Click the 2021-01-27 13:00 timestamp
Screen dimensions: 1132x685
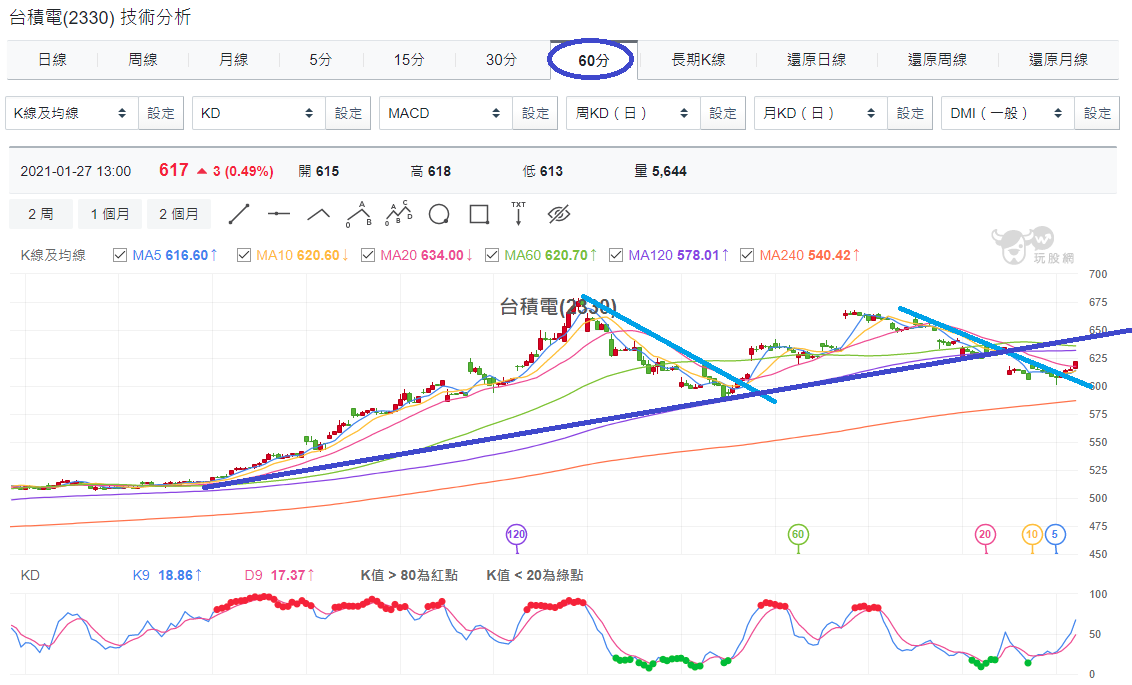(x=76, y=172)
